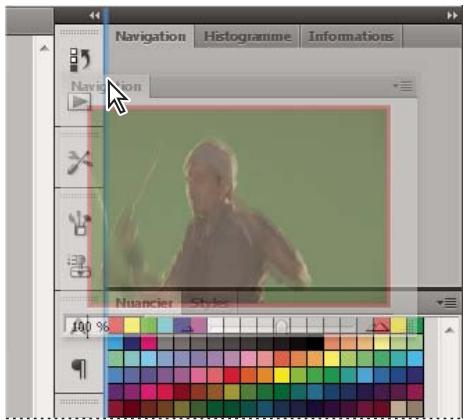This screenshot has width=464, height=420.
Task: Open the floating Navigation panel menu
Action: (403, 86)
